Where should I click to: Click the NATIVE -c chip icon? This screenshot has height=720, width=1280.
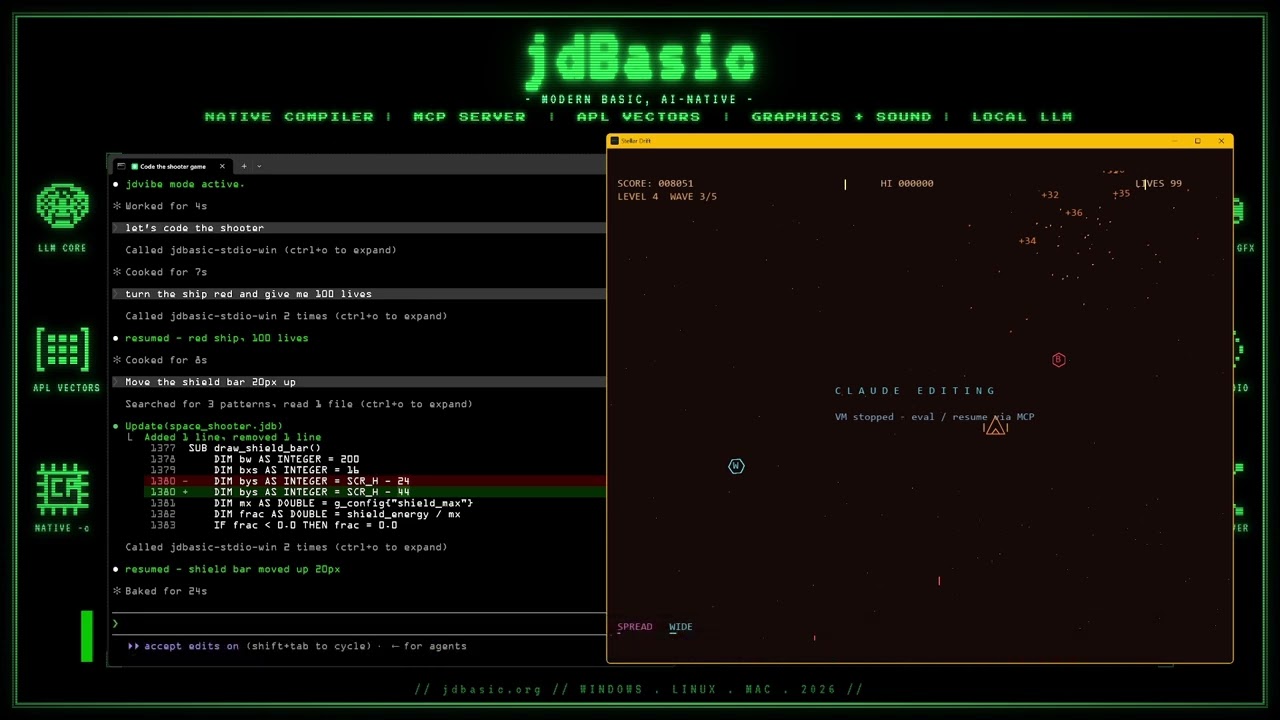point(62,489)
